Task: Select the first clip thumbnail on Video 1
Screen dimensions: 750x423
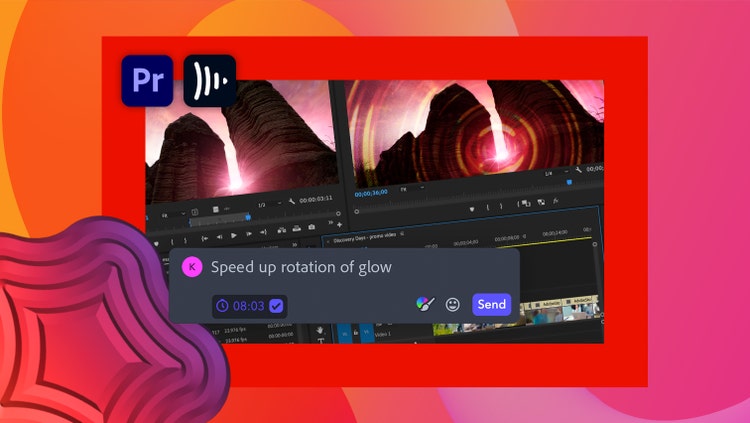Action: pos(447,329)
